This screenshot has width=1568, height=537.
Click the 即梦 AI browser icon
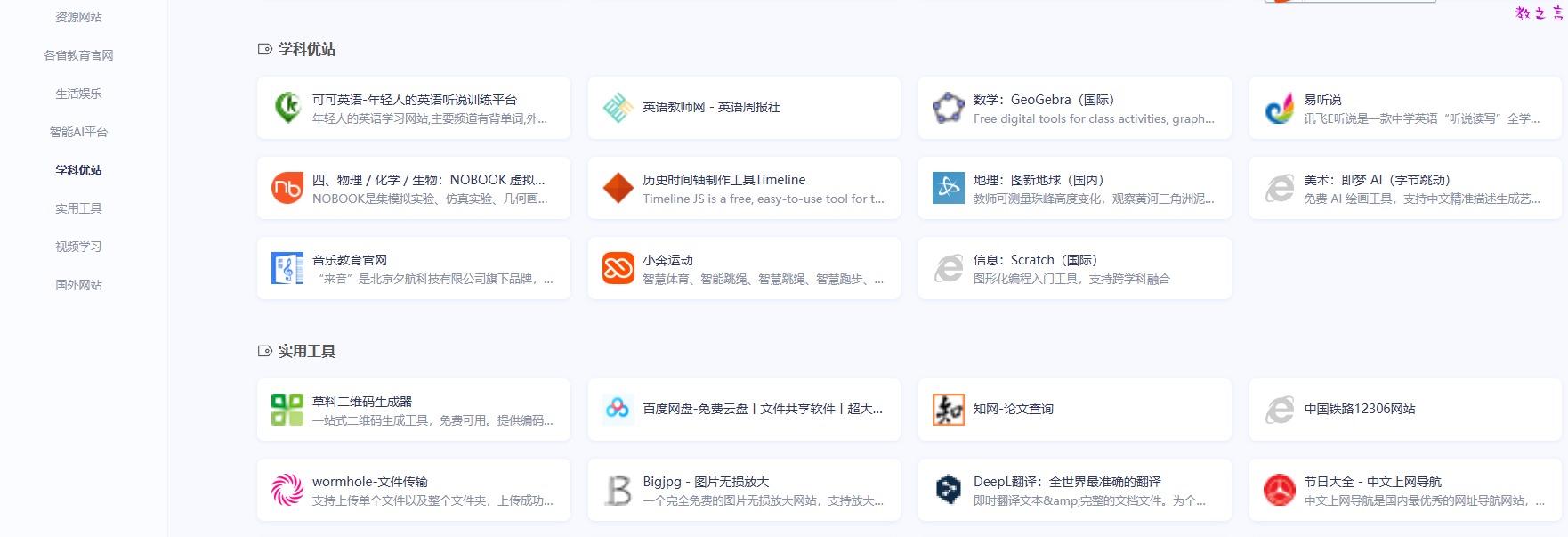pos(1280,188)
